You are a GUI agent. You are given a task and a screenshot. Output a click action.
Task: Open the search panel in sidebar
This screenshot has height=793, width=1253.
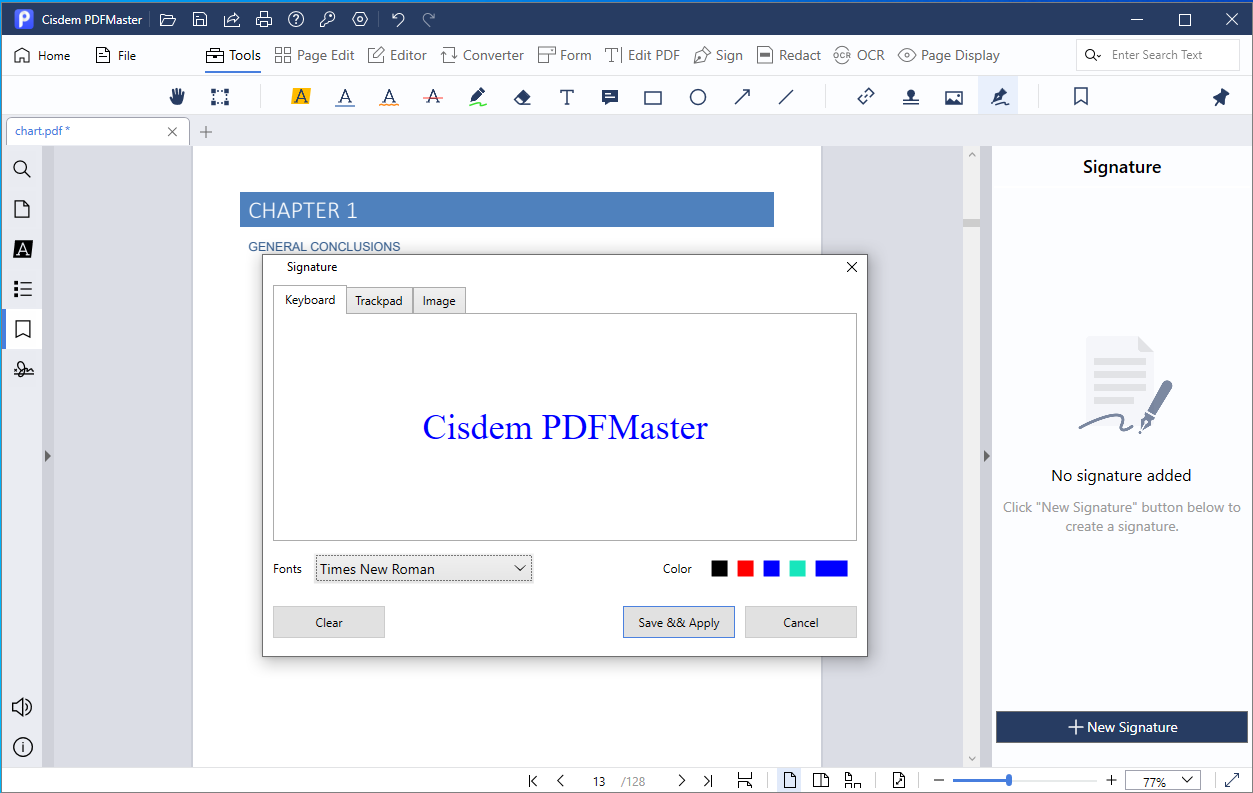[22, 169]
